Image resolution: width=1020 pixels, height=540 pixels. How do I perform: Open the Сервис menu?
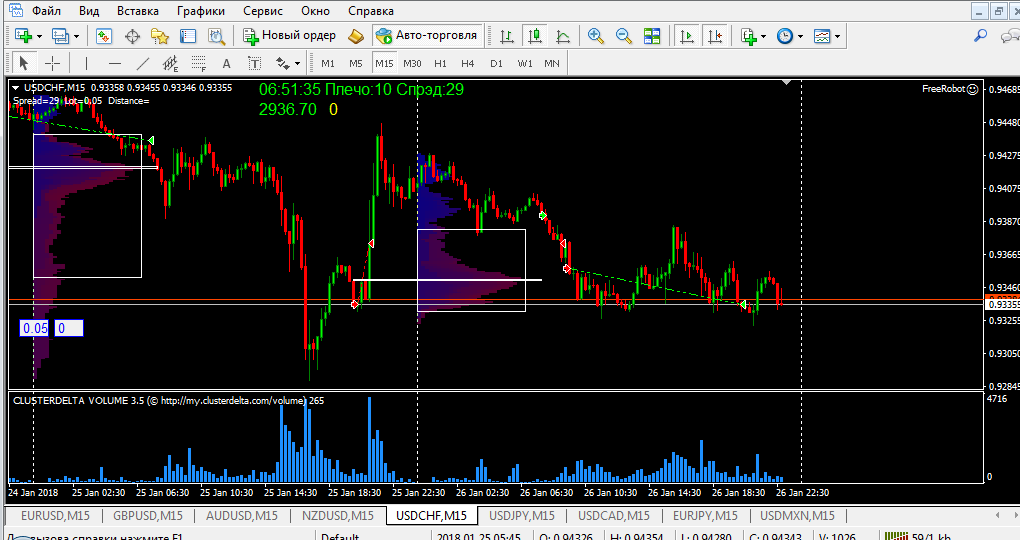[x=263, y=11]
